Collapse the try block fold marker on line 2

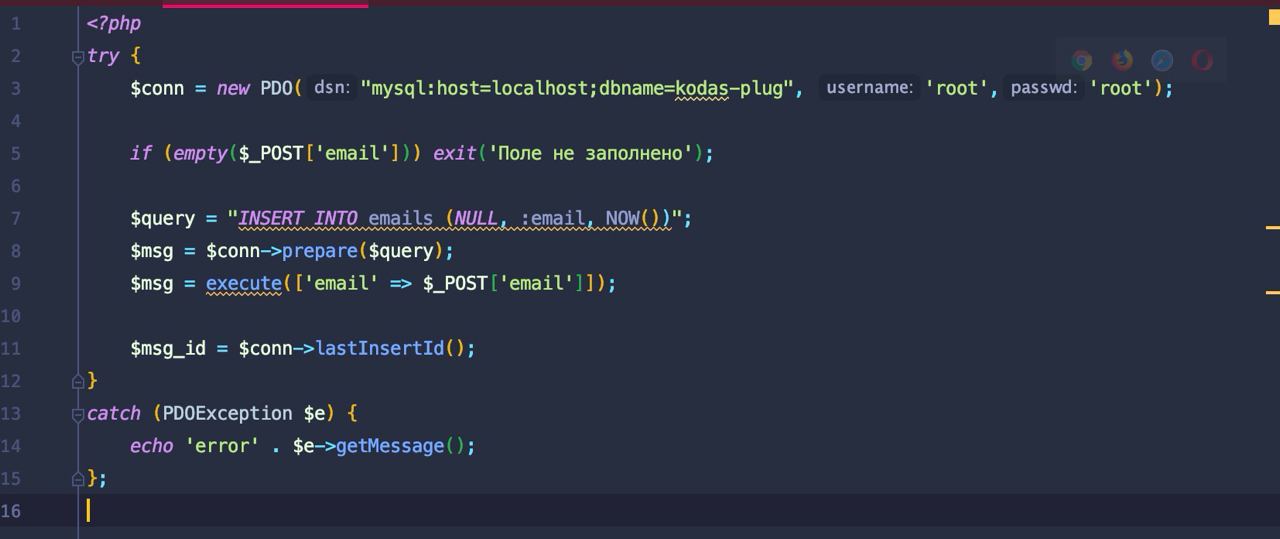[x=78, y=57]
